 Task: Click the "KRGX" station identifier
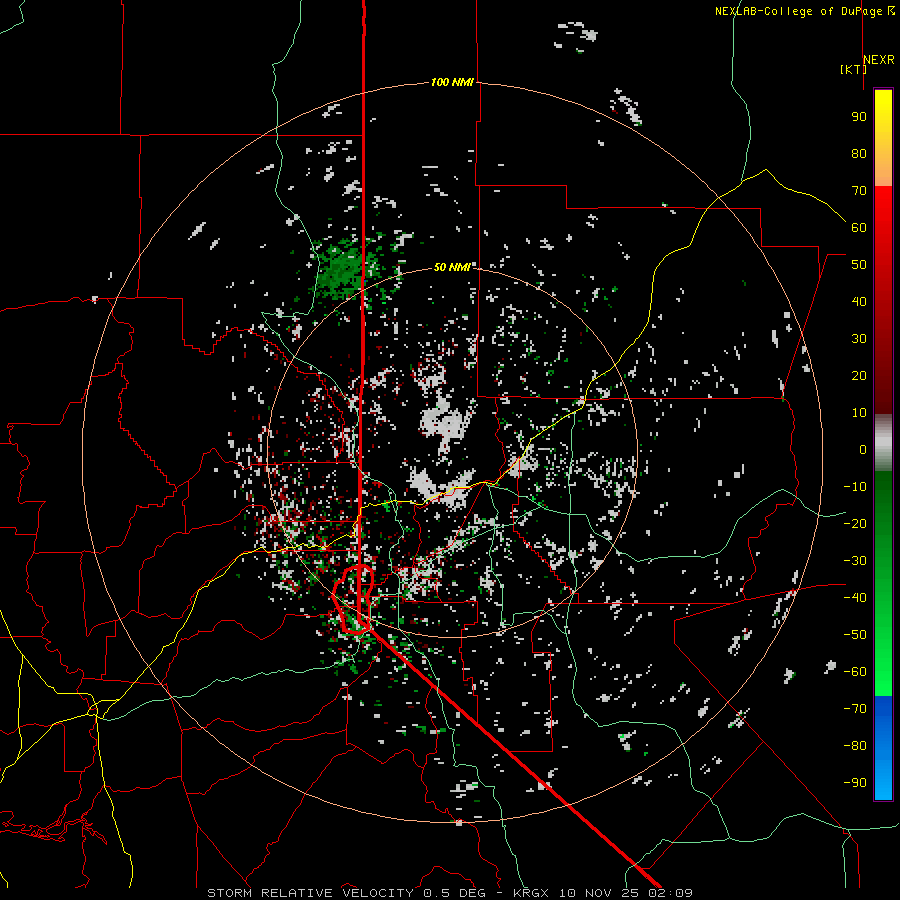(532, 893)
